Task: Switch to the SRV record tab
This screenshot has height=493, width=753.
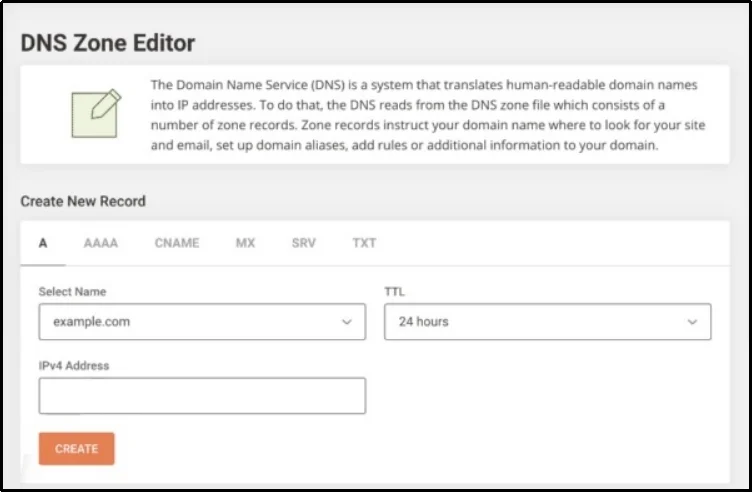Action: (x=303, y=243)
